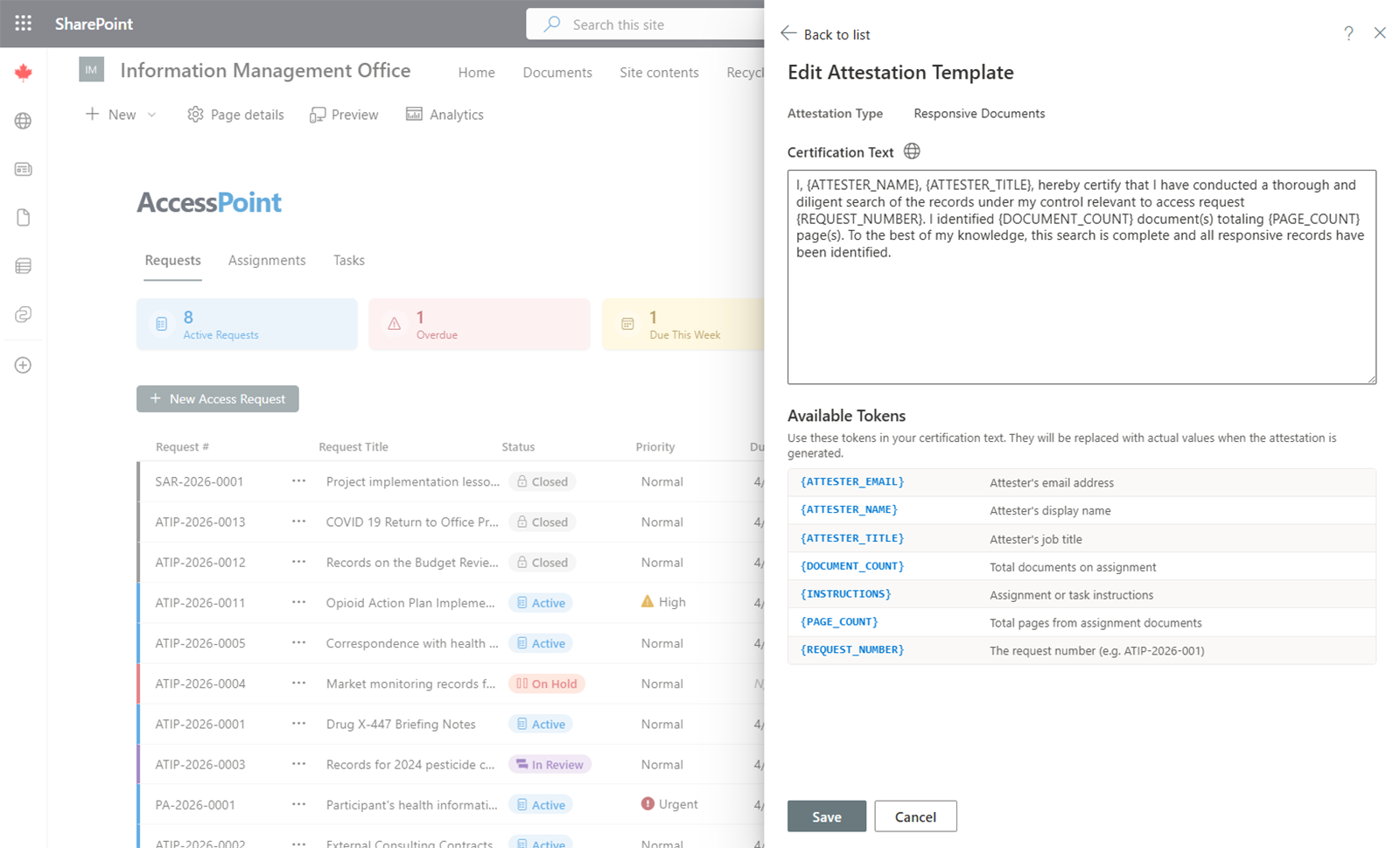This screenshot has height=848, width=1400.
Task: Click Preview in the command bar
Action: 344,115
